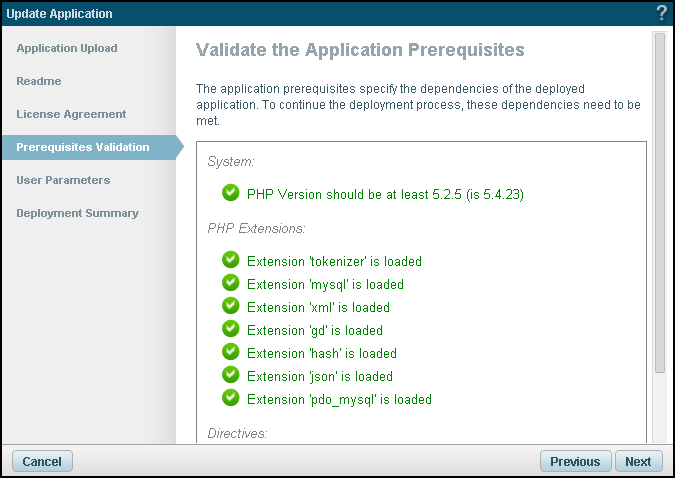Go back with the Previous button
Screen dimensions: 675x478
click(x=575, y=461)
